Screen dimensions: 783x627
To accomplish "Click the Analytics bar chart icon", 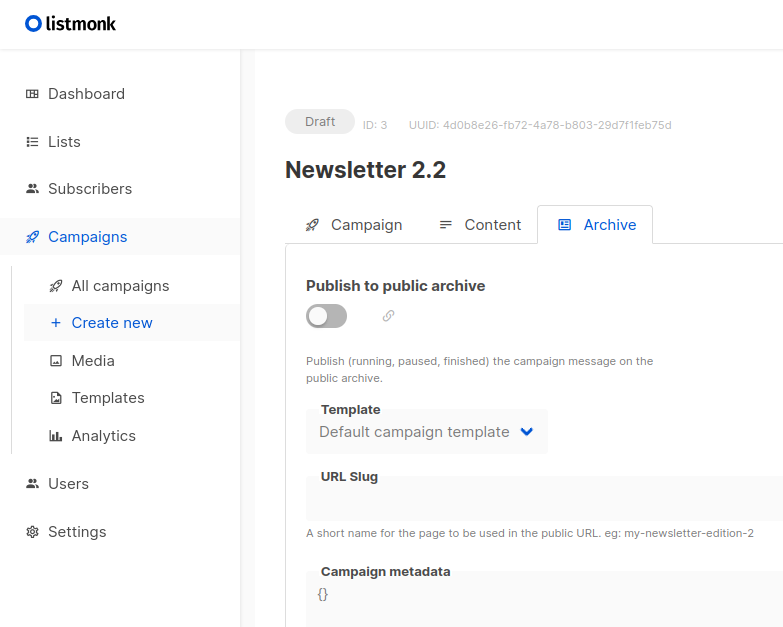I will pos(56,436).
